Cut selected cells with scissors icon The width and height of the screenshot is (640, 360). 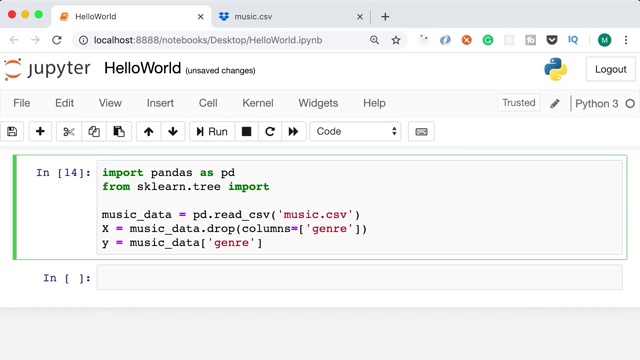pos(69,131)
